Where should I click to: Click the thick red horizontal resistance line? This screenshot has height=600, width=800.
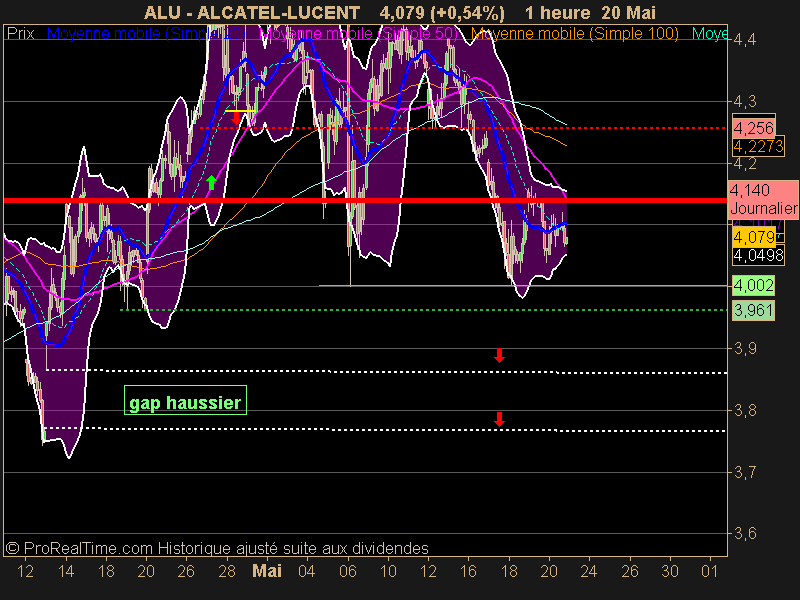point(365,201)
